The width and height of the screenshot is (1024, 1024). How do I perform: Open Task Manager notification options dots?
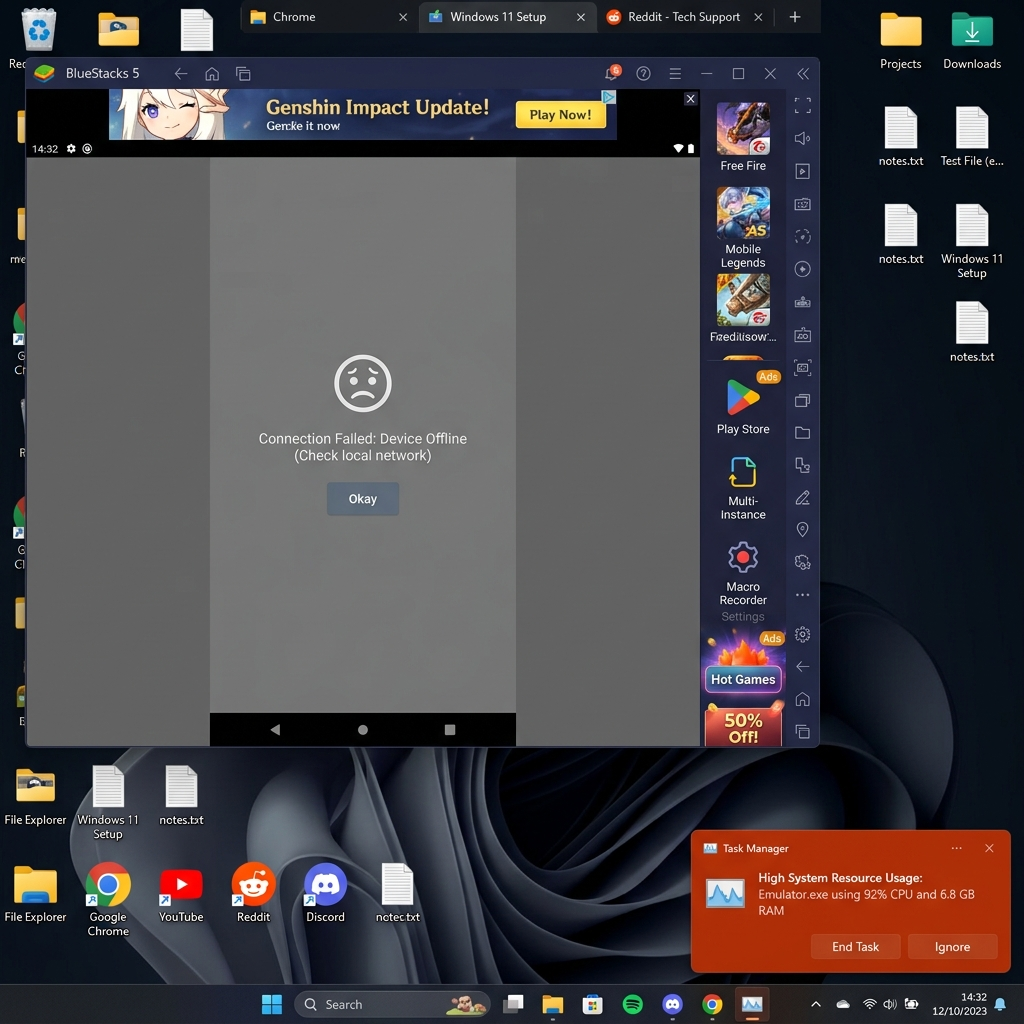[x=956, y=848]
